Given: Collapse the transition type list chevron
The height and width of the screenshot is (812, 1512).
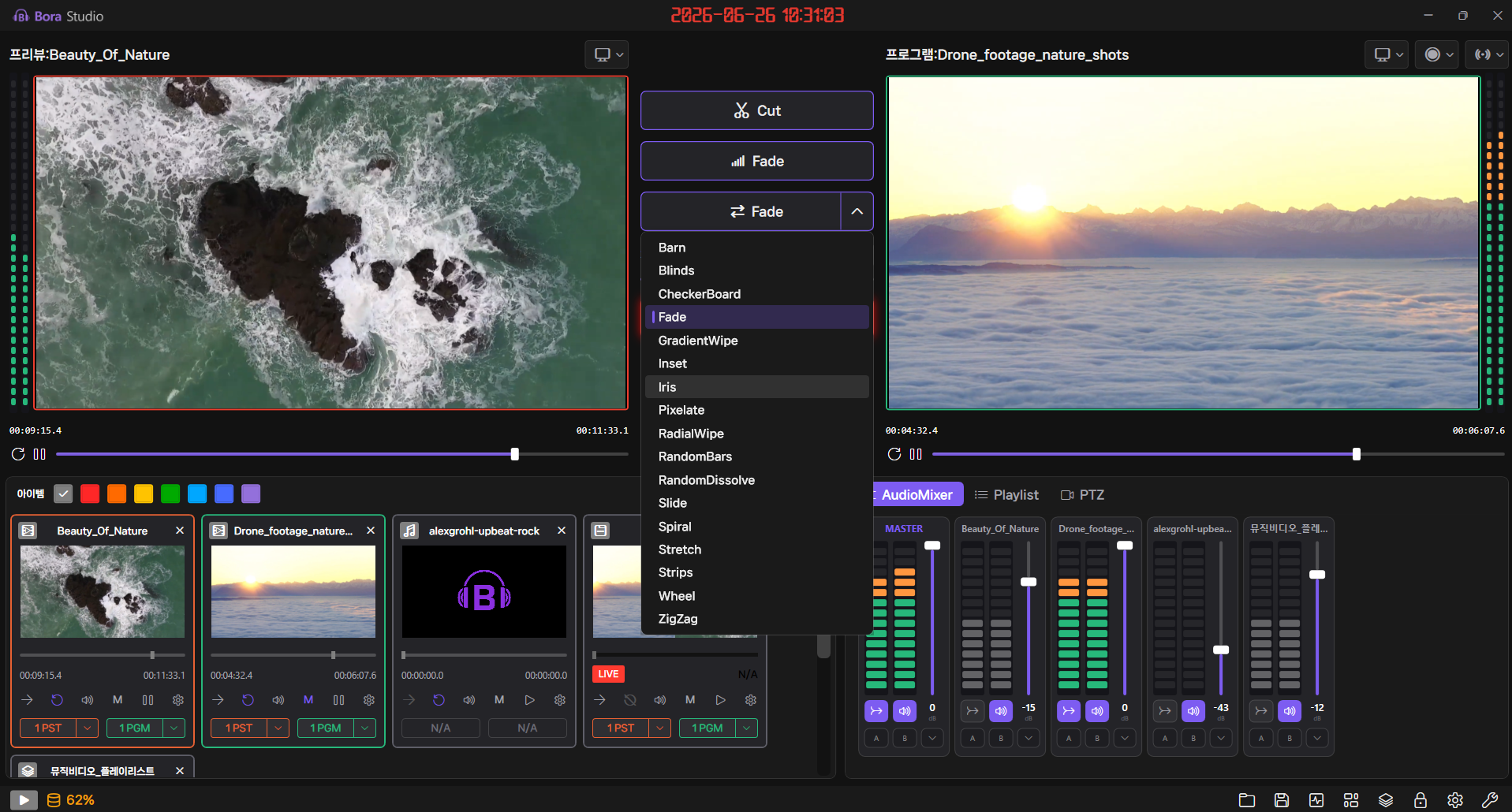Looking at the screenshot, I should pyautogui.click(x=857, y=211).
